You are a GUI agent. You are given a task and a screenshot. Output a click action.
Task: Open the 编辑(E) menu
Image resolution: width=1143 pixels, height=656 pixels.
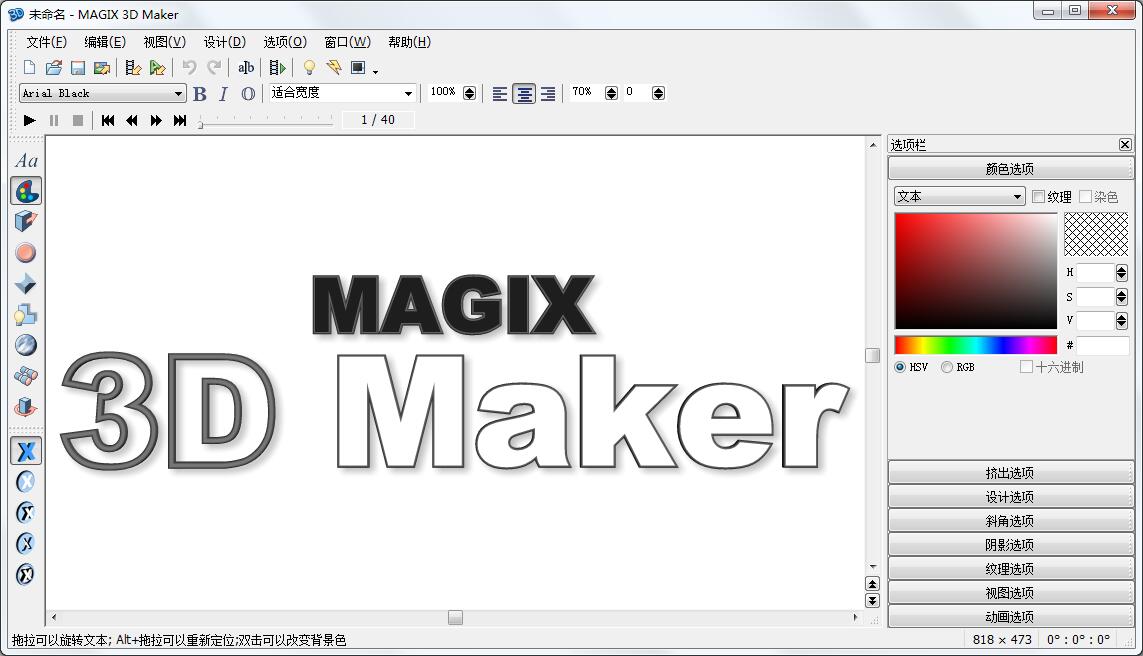105,42
